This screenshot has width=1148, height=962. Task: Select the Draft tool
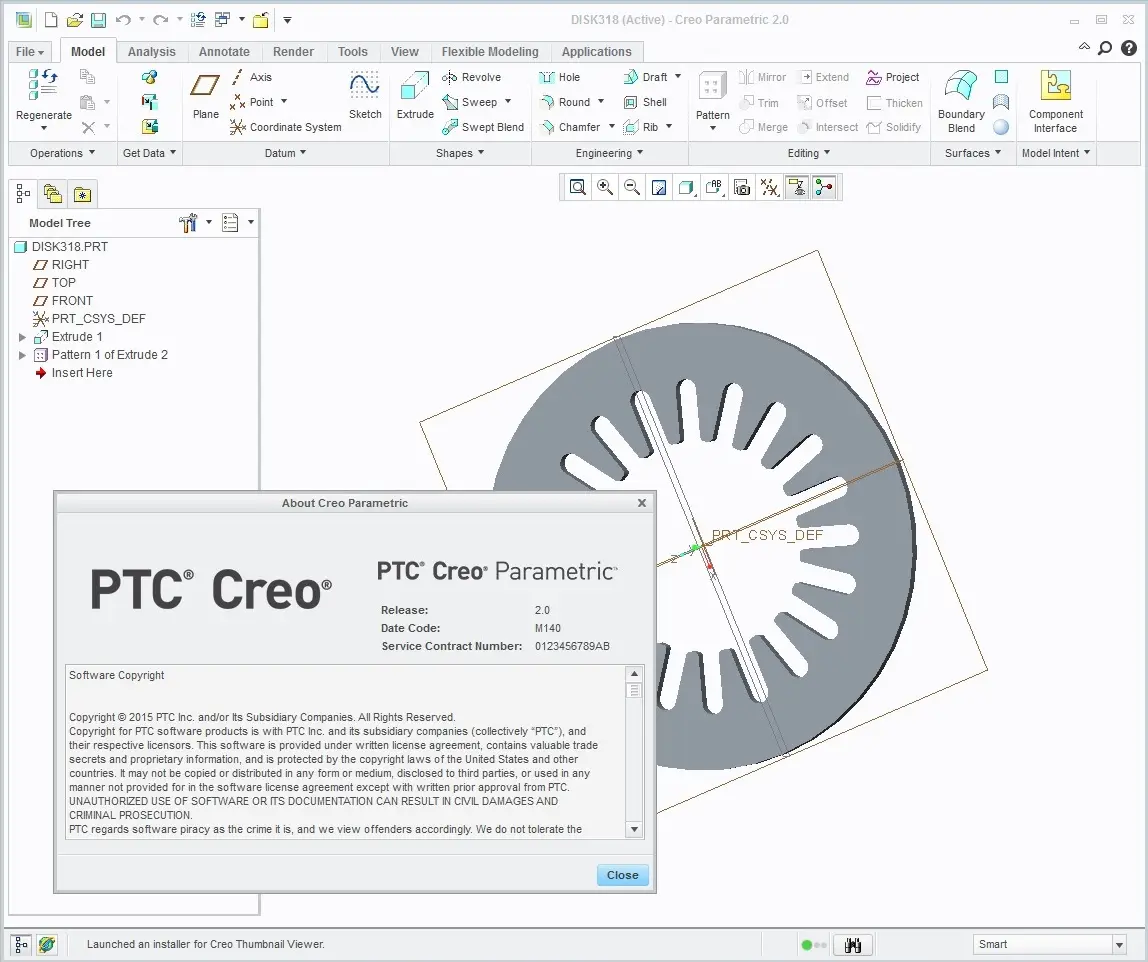coord(645,77)
